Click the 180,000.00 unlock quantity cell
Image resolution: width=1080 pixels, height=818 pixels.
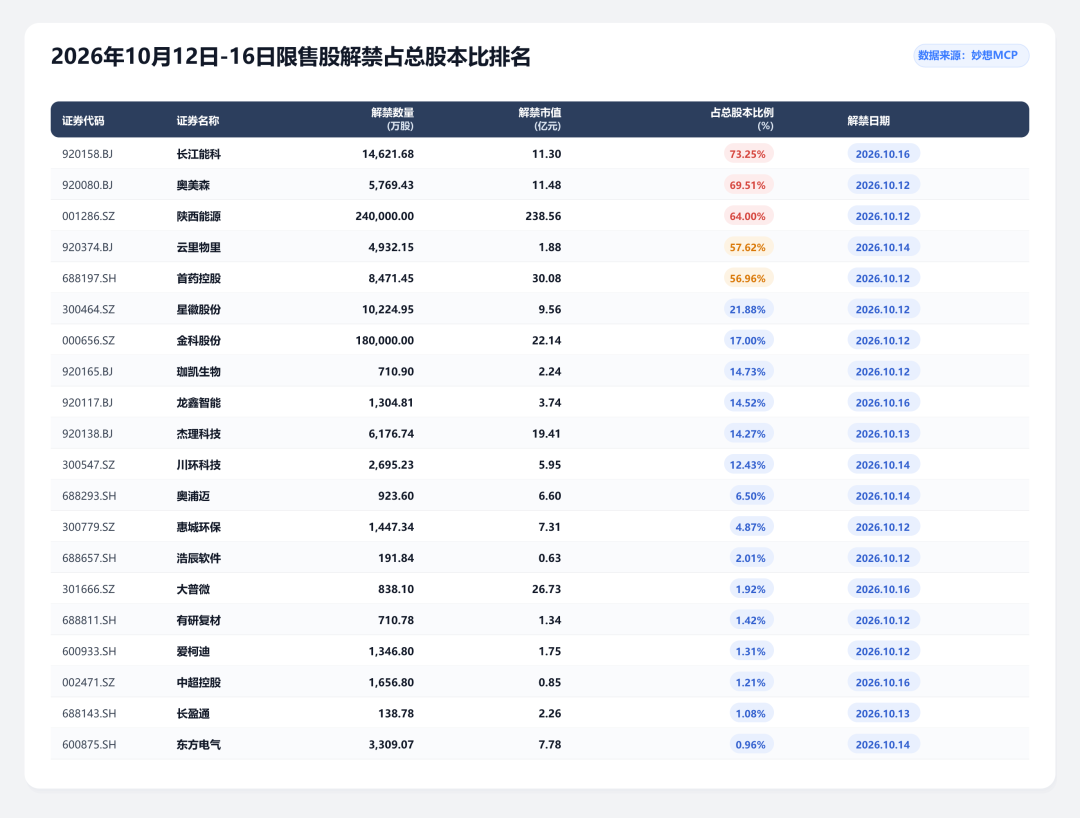[384, 340]
